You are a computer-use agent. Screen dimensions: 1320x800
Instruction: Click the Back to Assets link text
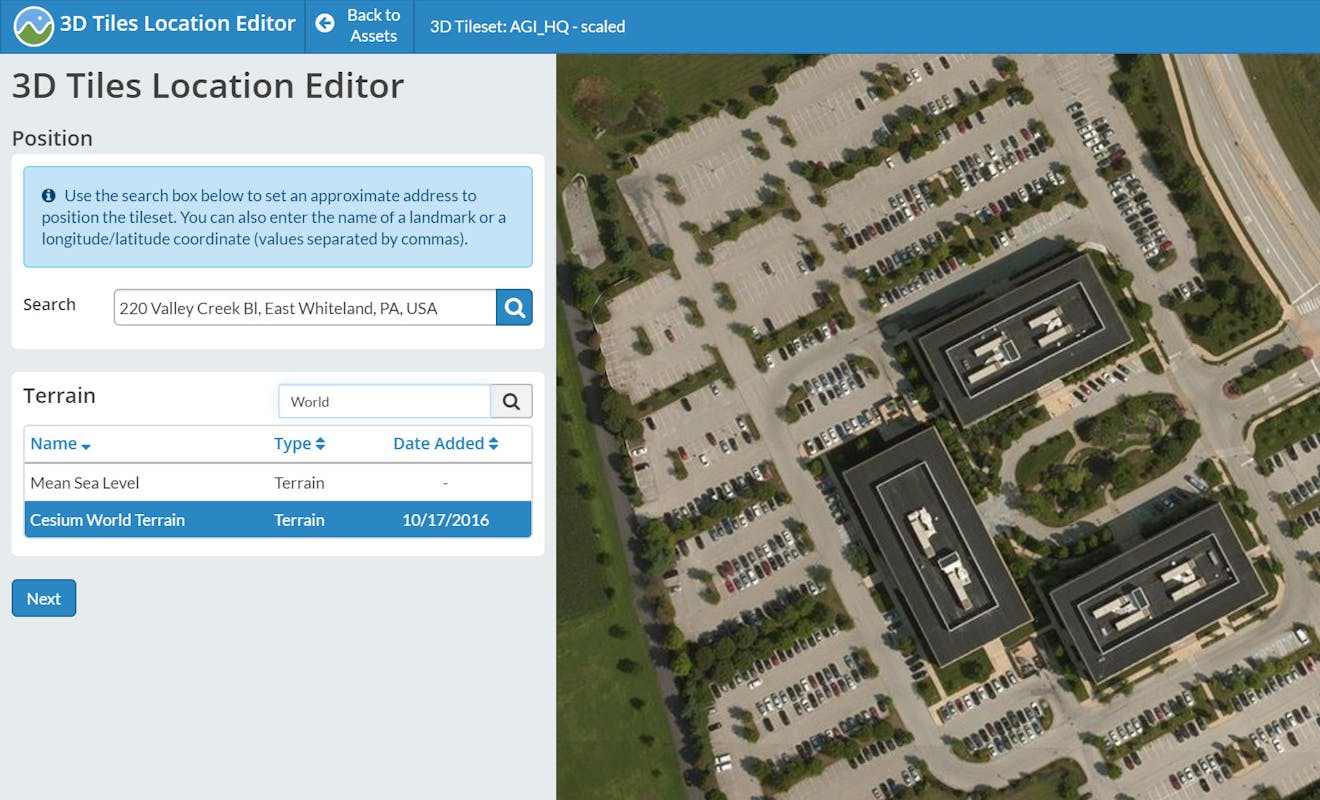point(373,26)
